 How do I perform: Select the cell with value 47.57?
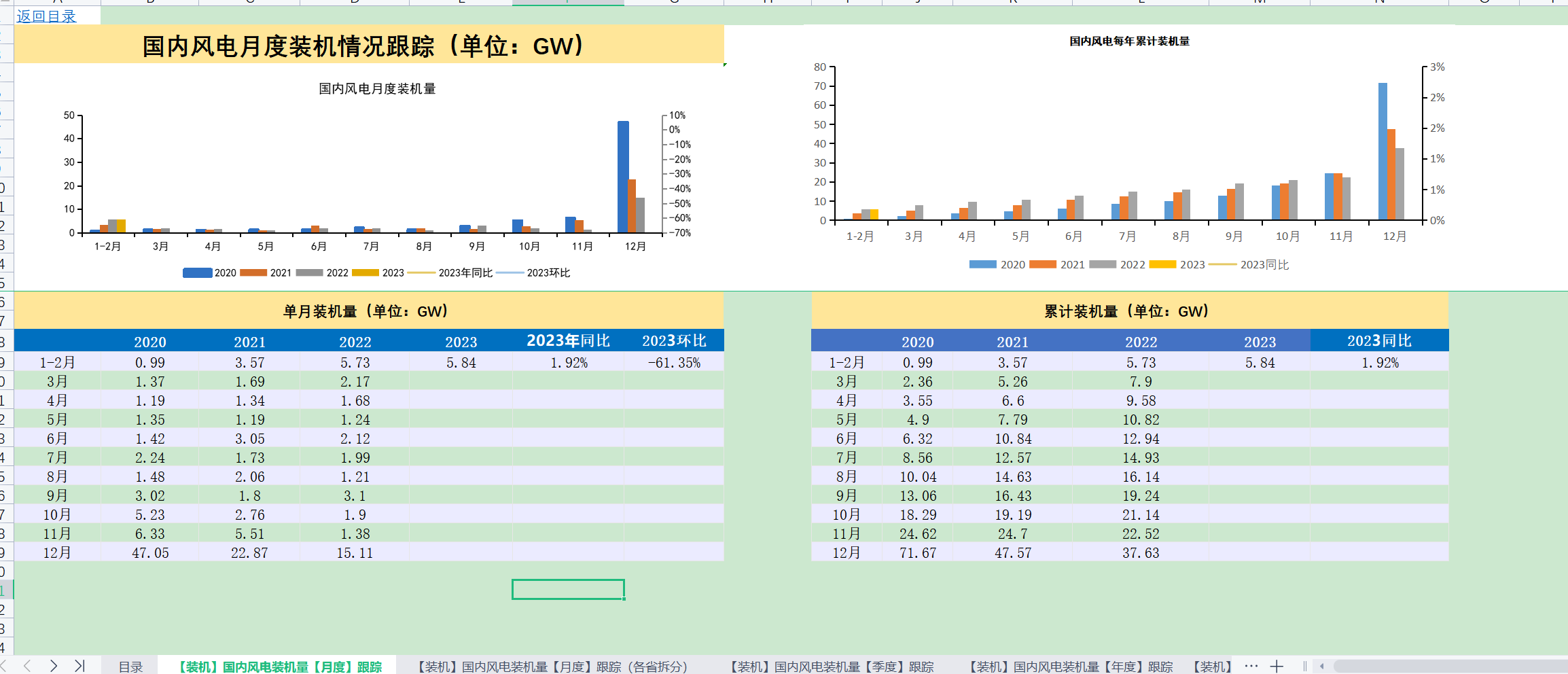click(1012, 553)
